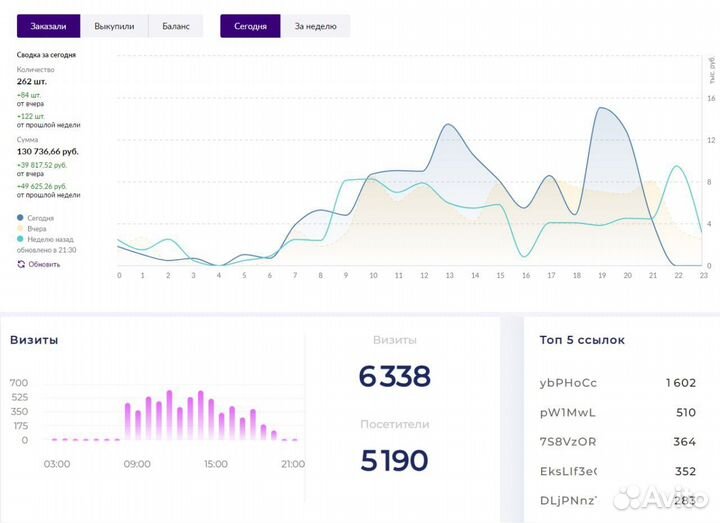Click the today line peak at hour 19
This screenshot has width=720, height=523.
(604, 108)
